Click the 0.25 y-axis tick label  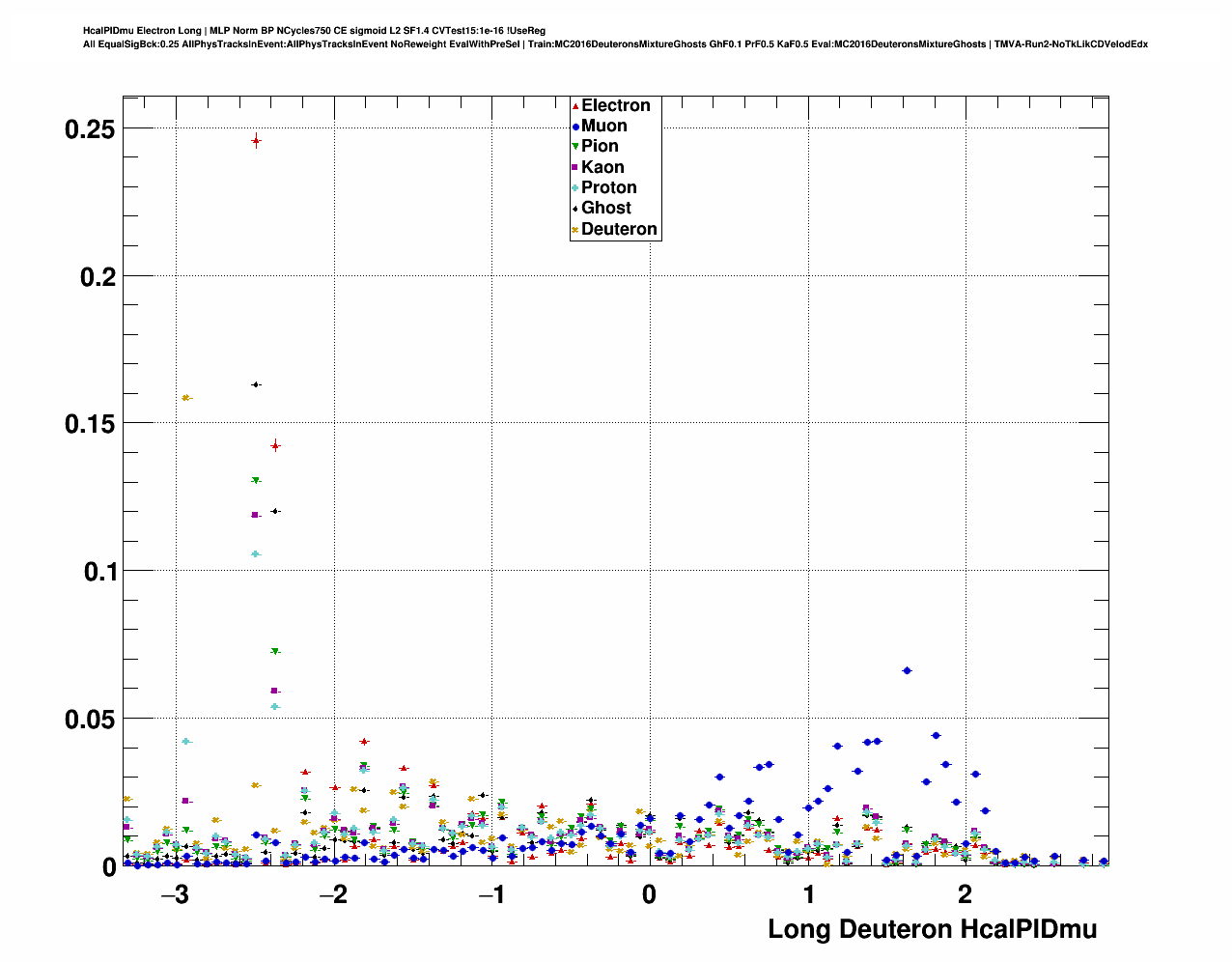point(90,129)
